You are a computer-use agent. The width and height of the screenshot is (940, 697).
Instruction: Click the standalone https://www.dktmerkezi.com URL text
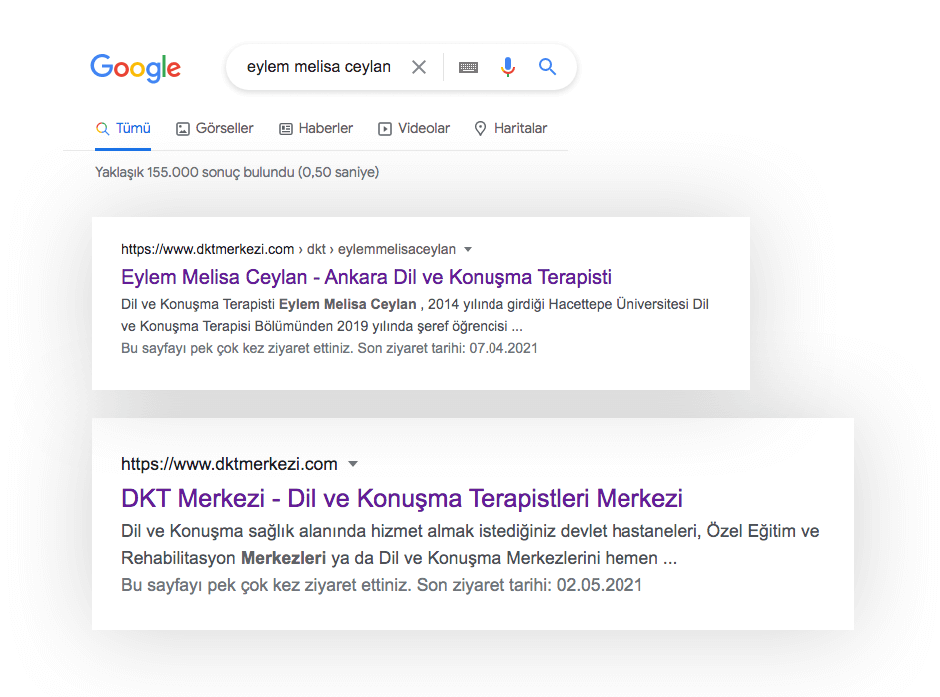click(229, 464)
